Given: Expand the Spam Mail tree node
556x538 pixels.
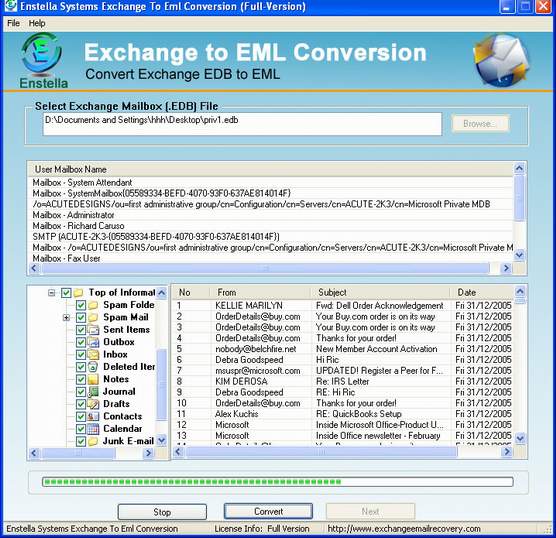Looking at the screenshot, I should point(66,317).
